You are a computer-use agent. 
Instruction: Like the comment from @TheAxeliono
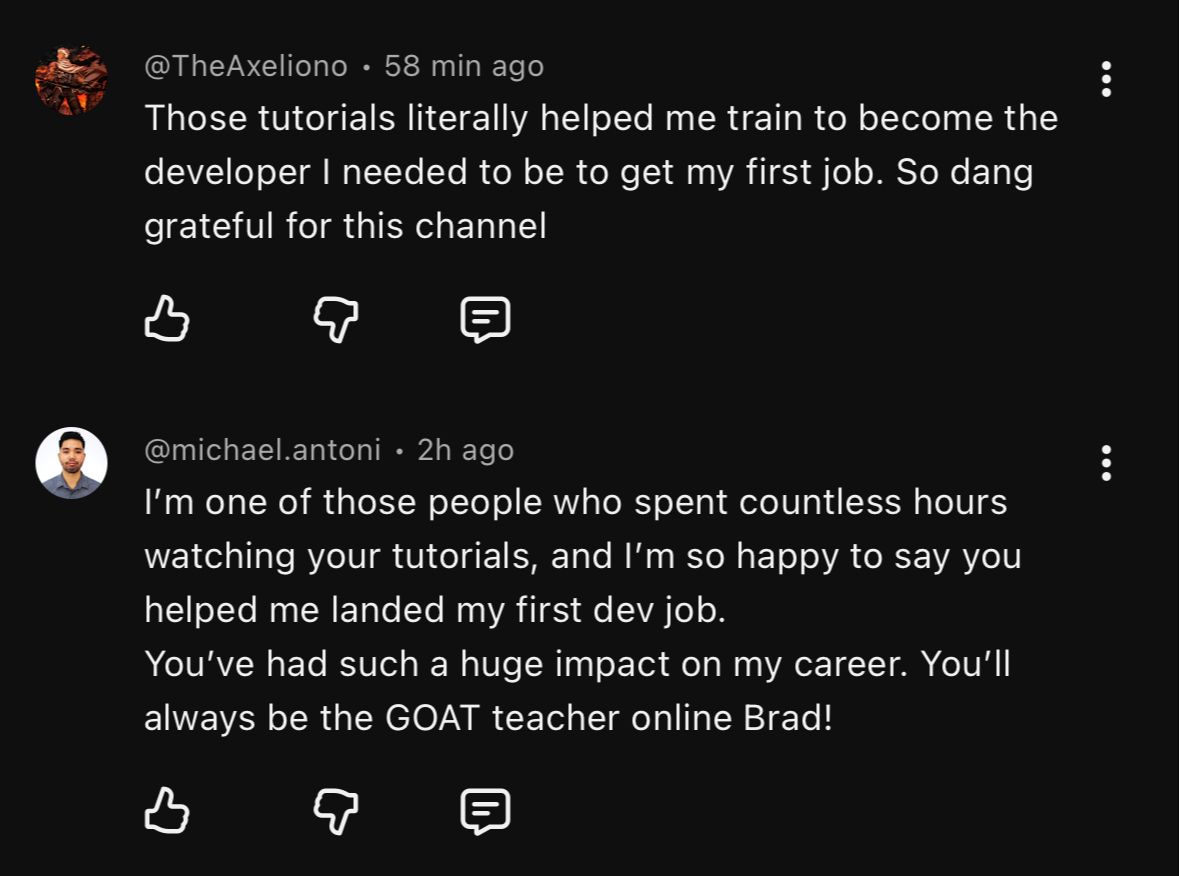(167, 320)
